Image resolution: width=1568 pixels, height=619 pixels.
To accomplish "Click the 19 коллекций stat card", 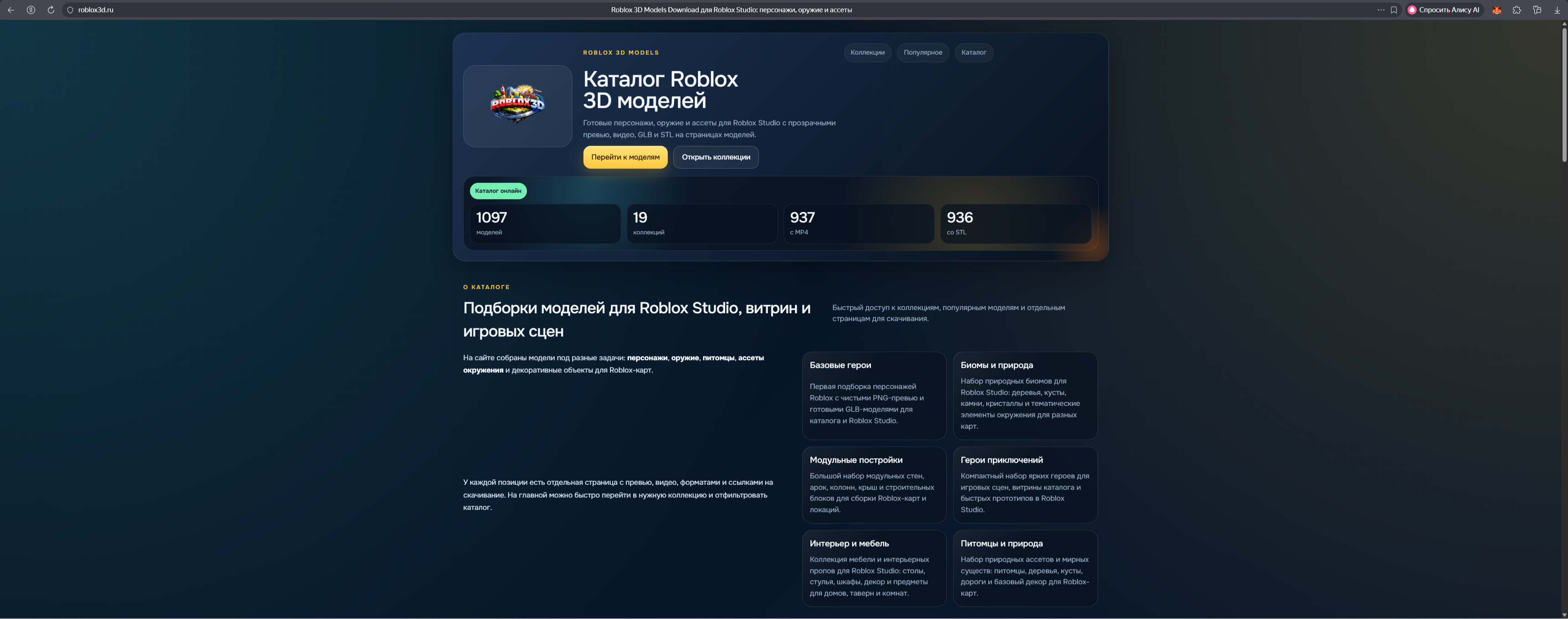I will [702, 224].
